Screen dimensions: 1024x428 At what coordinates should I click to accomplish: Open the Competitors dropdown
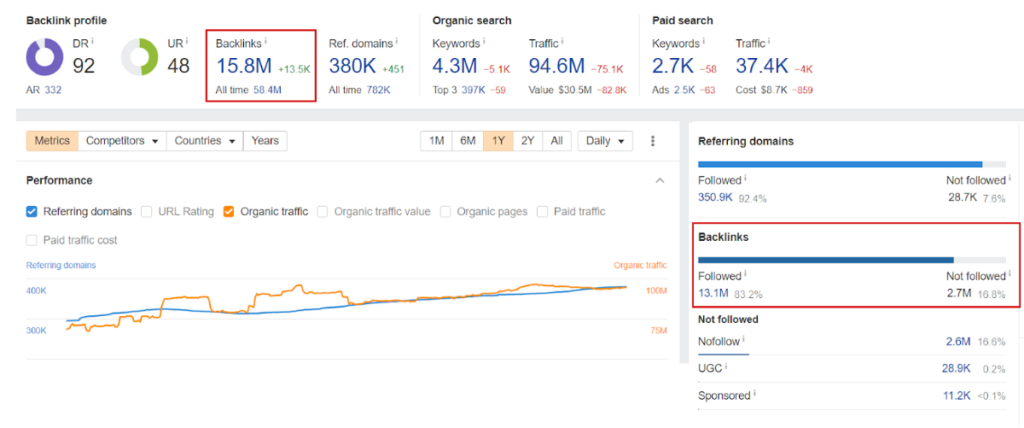(x=122, y=141)
